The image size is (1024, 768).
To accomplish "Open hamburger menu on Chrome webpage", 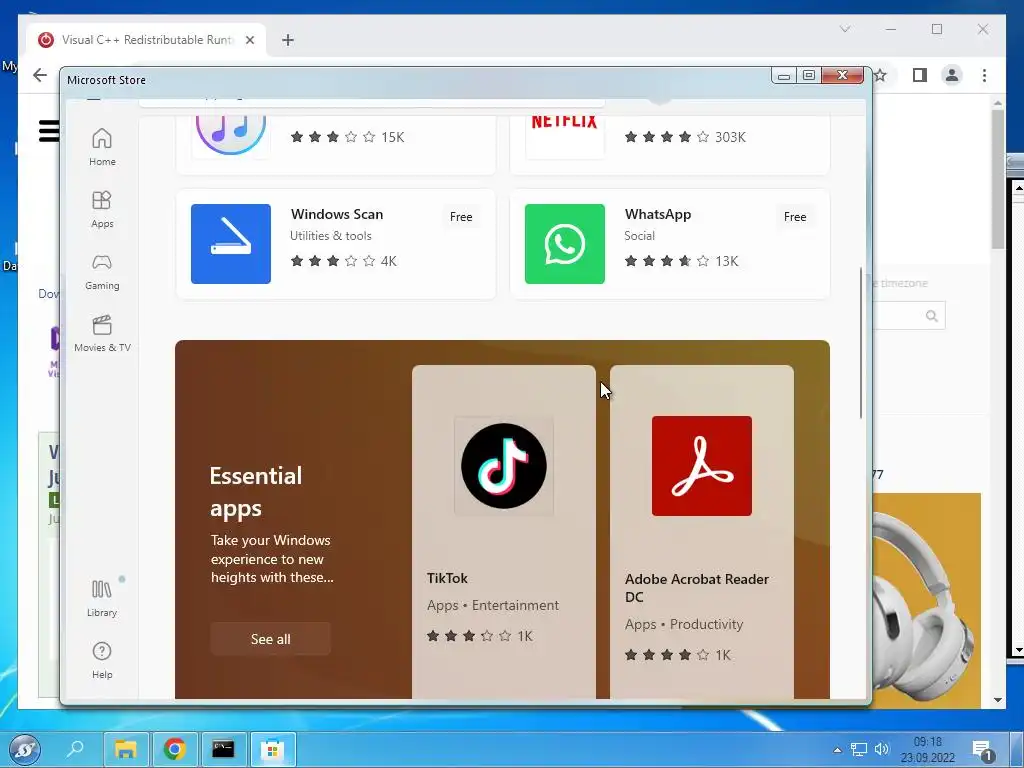I will point(49,131).
